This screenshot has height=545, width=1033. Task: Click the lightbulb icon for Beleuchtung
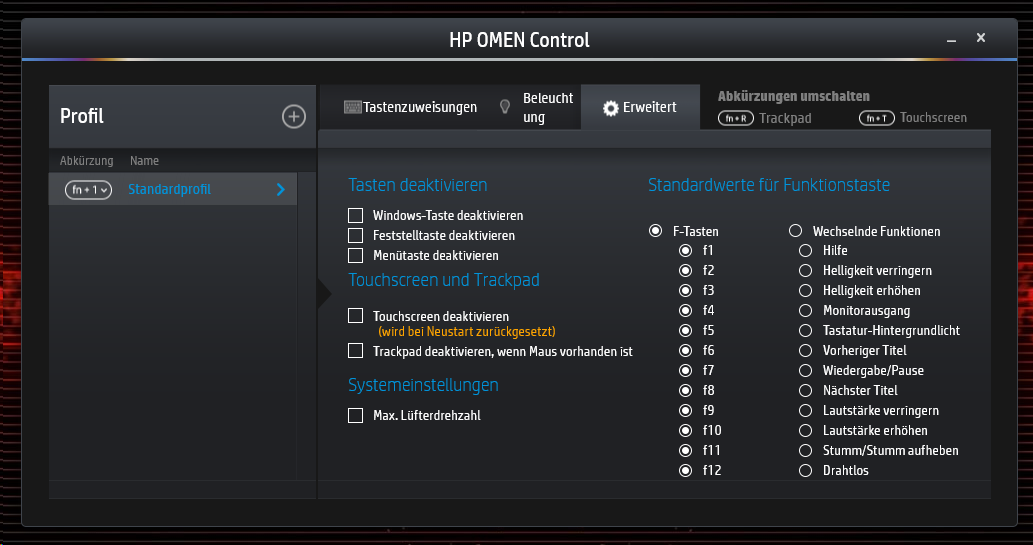505,107
